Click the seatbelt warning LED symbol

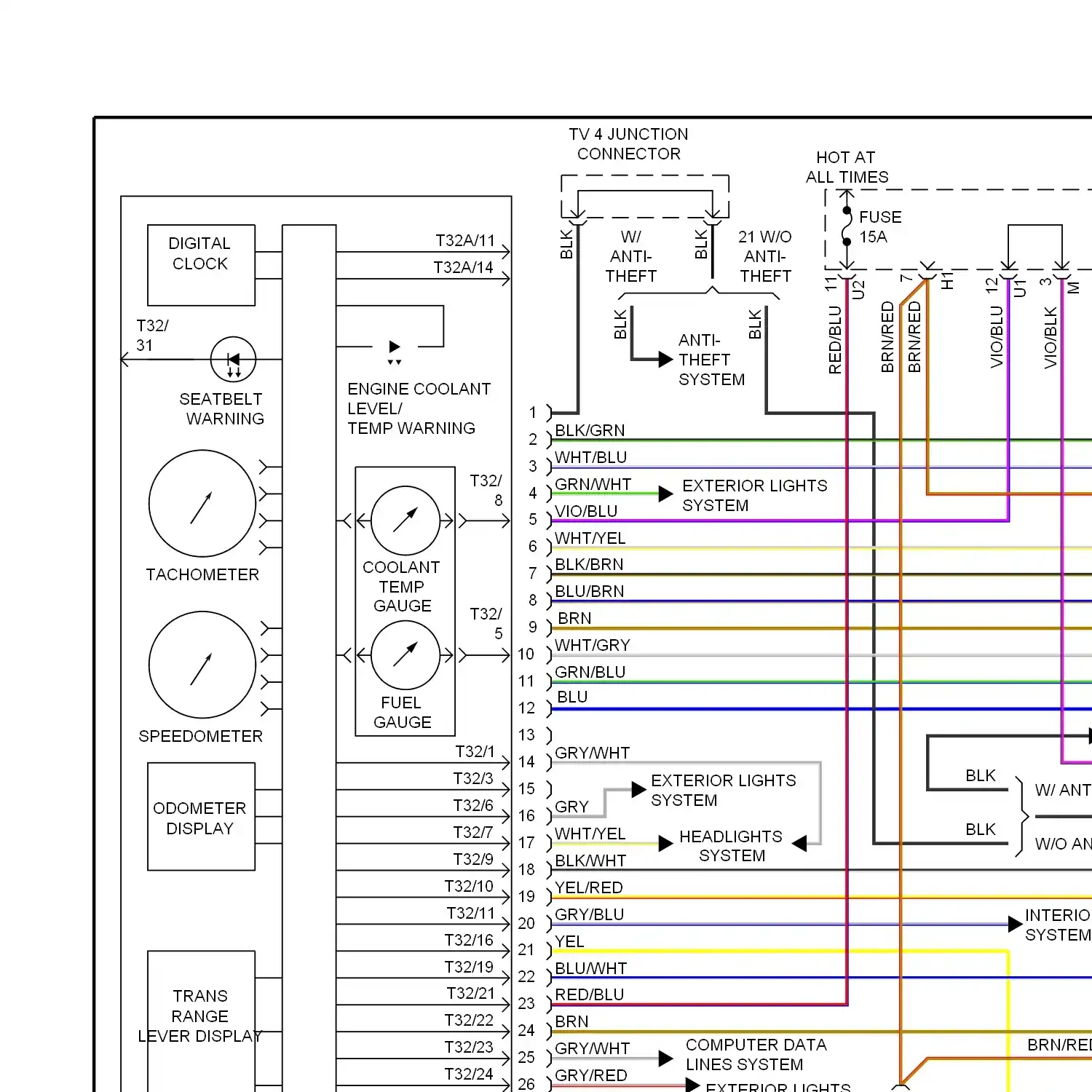(233, 359)
